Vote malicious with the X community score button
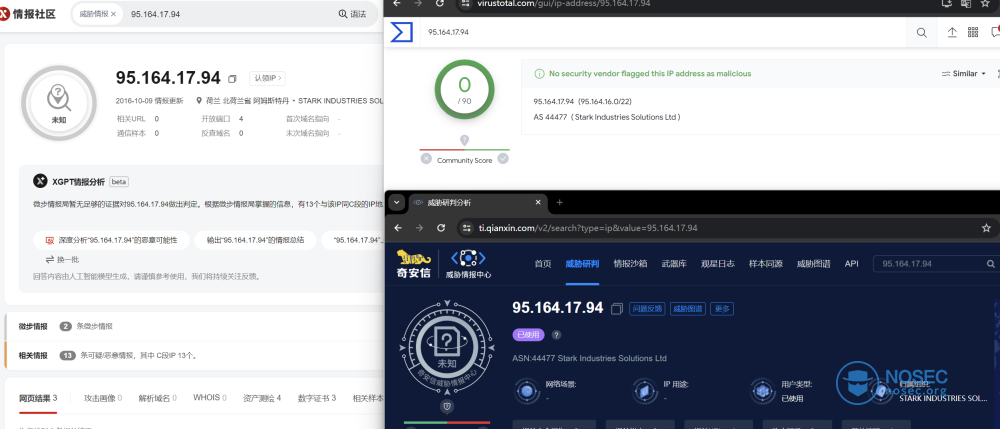Image resolution: width=1000 pixels, height=429 pixels. 426,159
